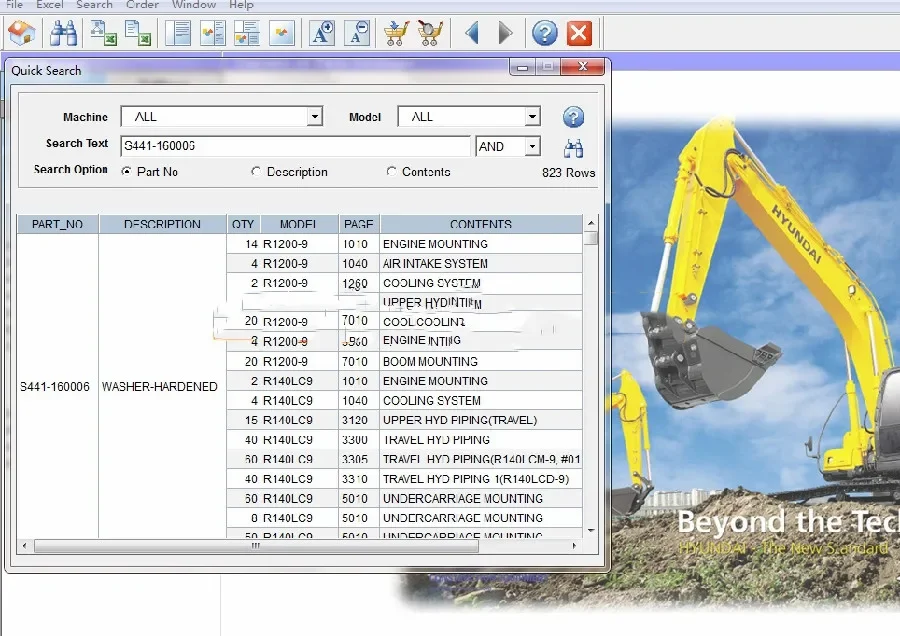900x636 pixels.
Task: Select the Part No radio button
Action: tap(126, 172)
